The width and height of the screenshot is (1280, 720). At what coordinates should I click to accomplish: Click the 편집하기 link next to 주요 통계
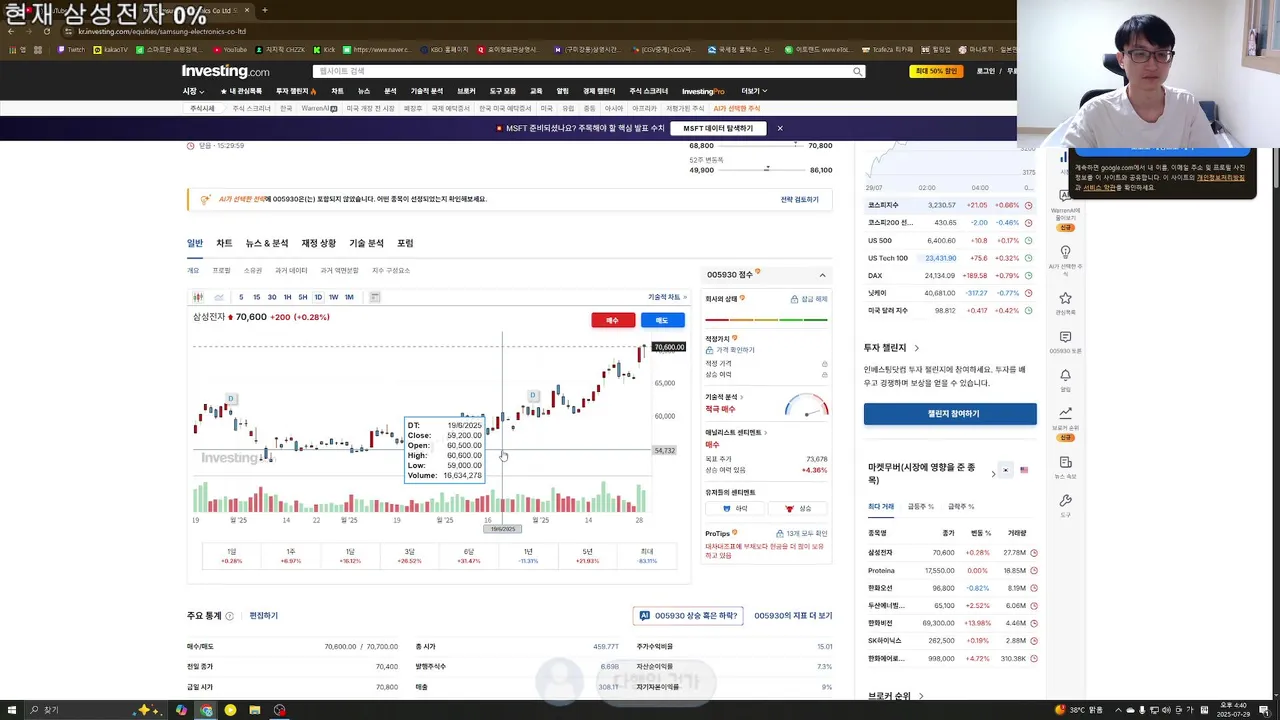coord(263,616)
